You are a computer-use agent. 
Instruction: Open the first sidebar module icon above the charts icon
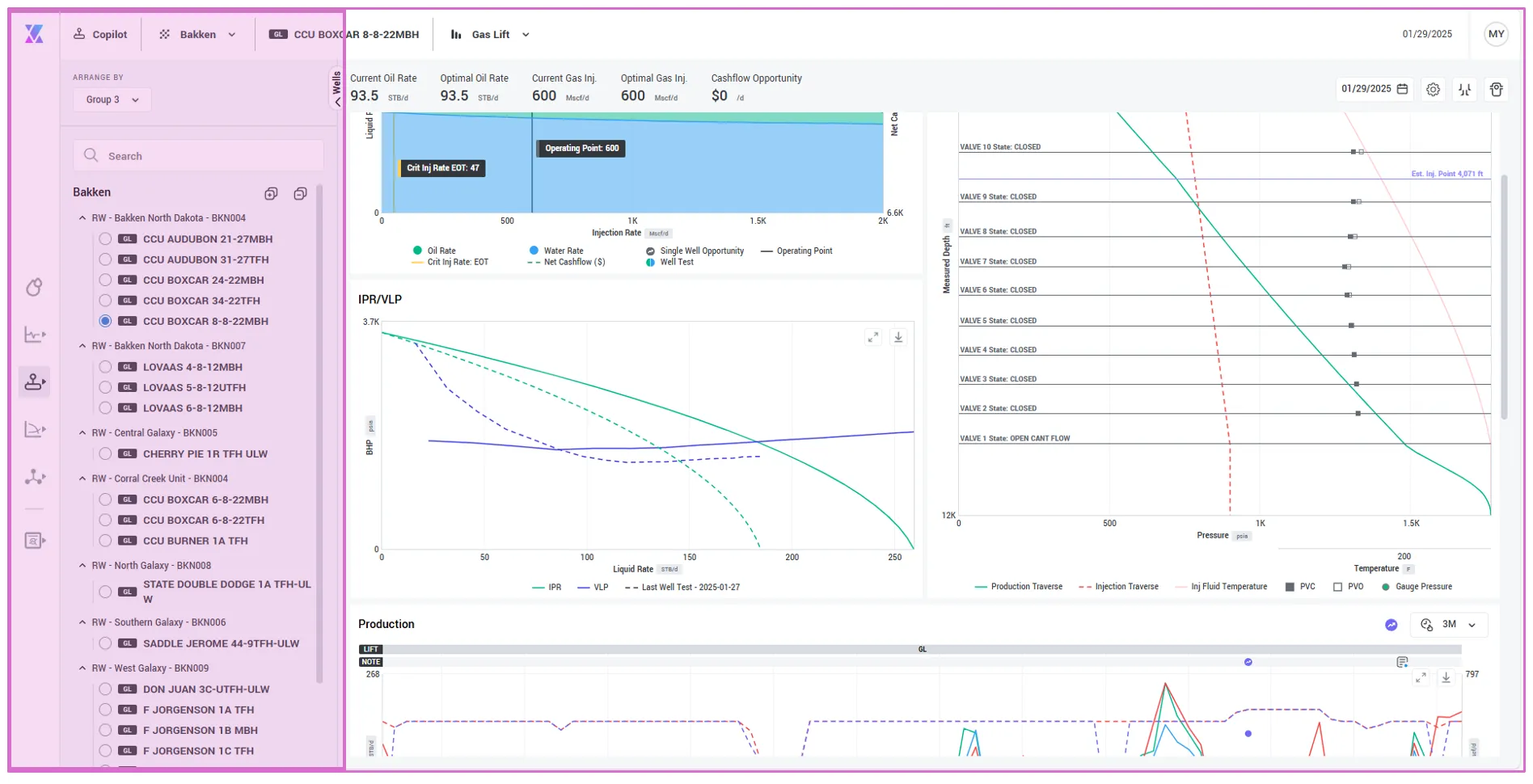pos(34,287)
